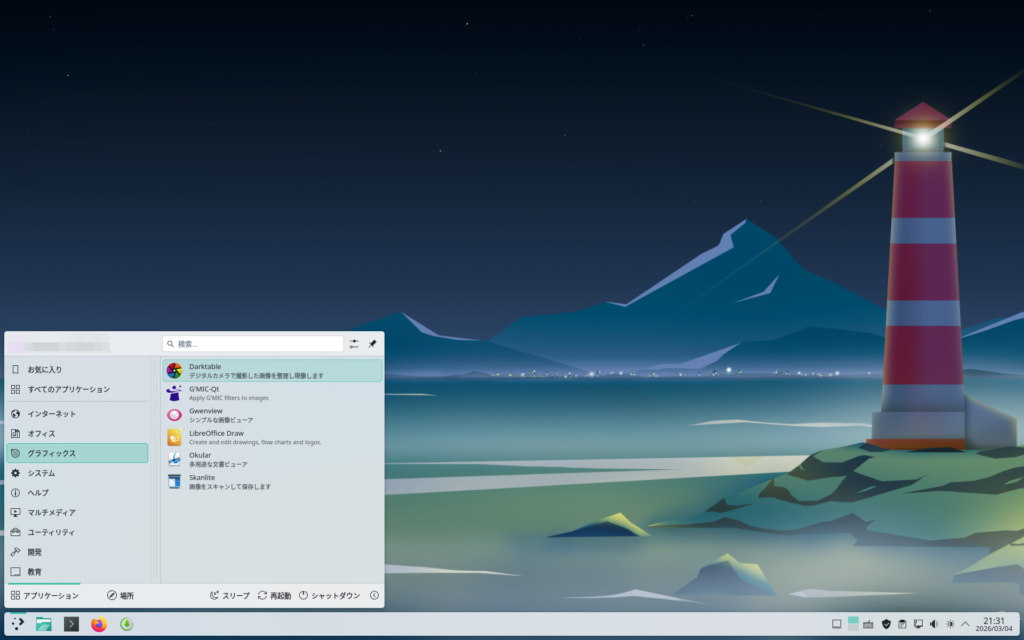
Task: Click the volume icon in system tray
Action: 933,624
